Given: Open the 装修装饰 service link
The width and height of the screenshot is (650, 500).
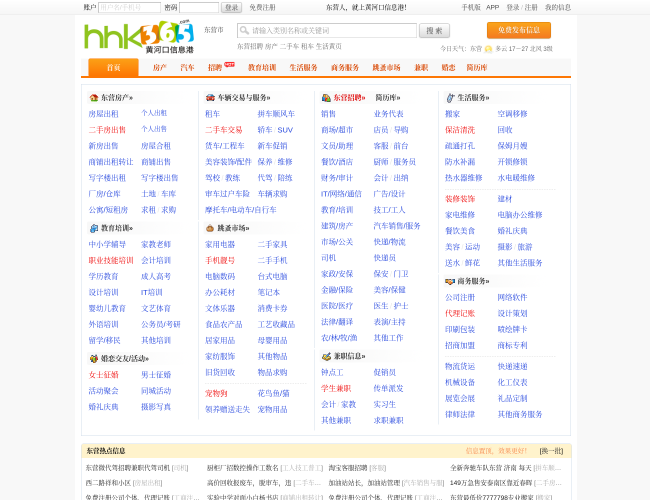Looking at the screenshot, I should 460,199.
